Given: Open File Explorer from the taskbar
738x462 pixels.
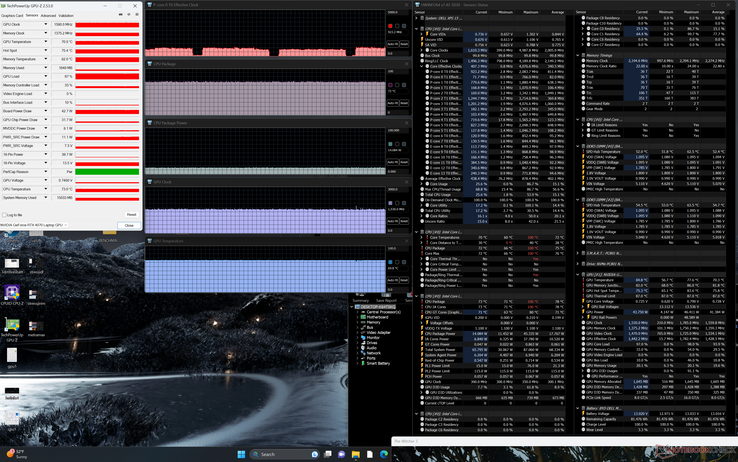Looking at the screenshot, I should (x=355, y=454).
